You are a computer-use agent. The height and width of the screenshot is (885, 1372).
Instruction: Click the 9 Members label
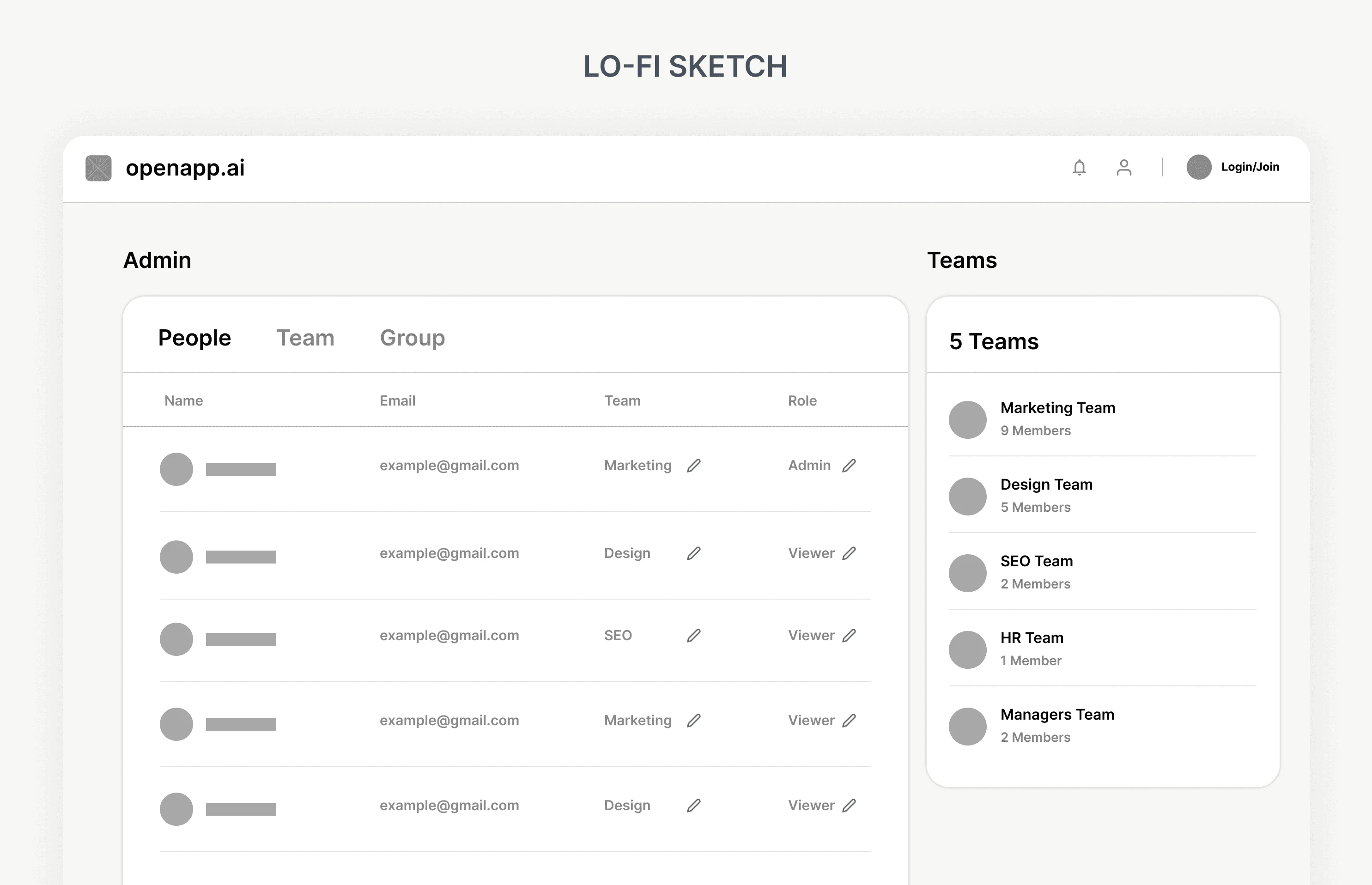pyautogui.click(x=1035, y=430)
